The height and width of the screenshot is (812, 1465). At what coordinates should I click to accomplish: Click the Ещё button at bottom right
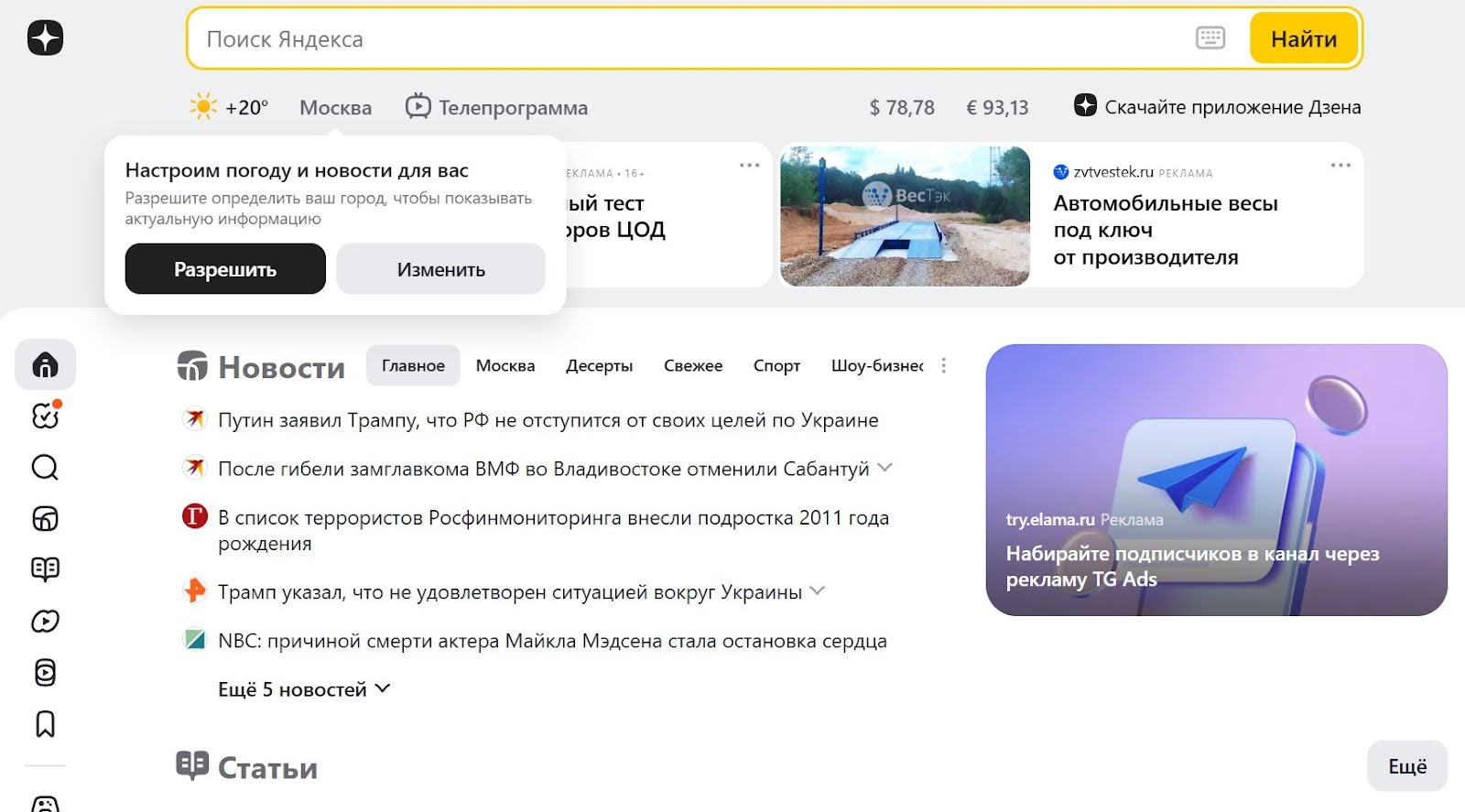(1407, 766)
